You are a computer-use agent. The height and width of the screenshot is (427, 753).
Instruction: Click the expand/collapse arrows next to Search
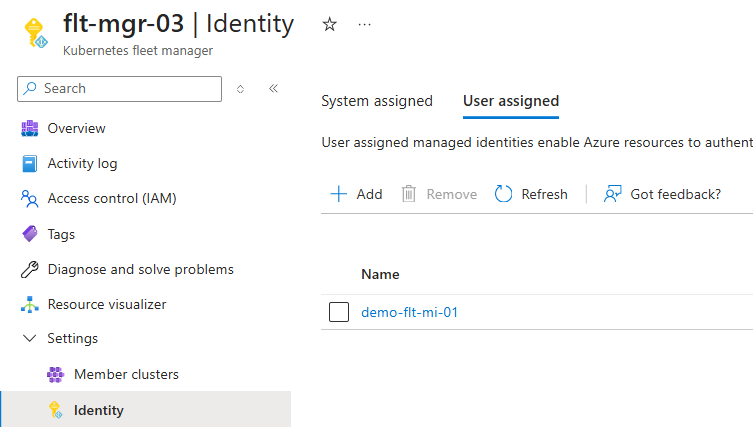coord(240,89)
